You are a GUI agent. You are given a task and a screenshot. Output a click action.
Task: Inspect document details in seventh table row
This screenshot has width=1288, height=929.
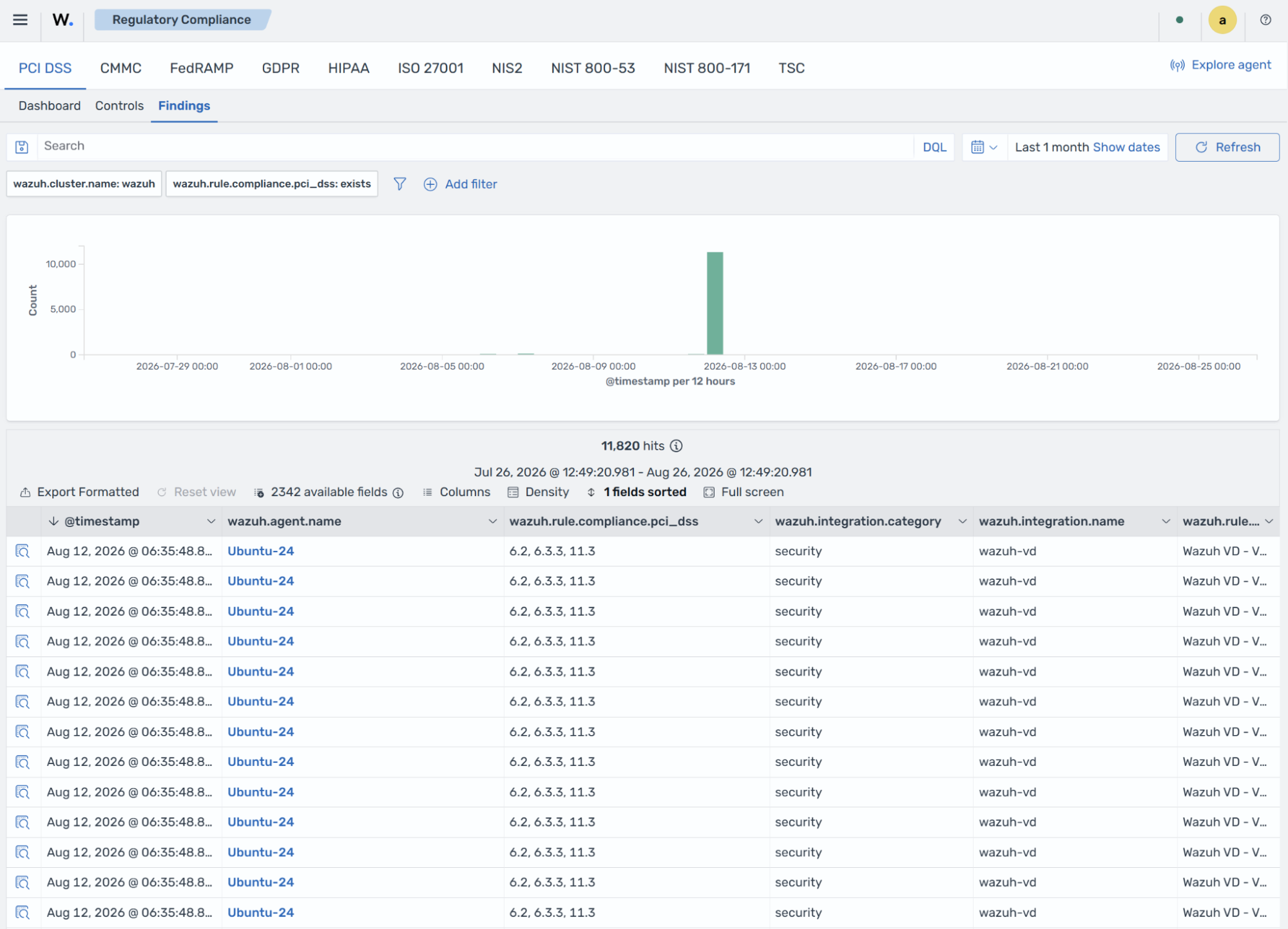coord(23,732)
